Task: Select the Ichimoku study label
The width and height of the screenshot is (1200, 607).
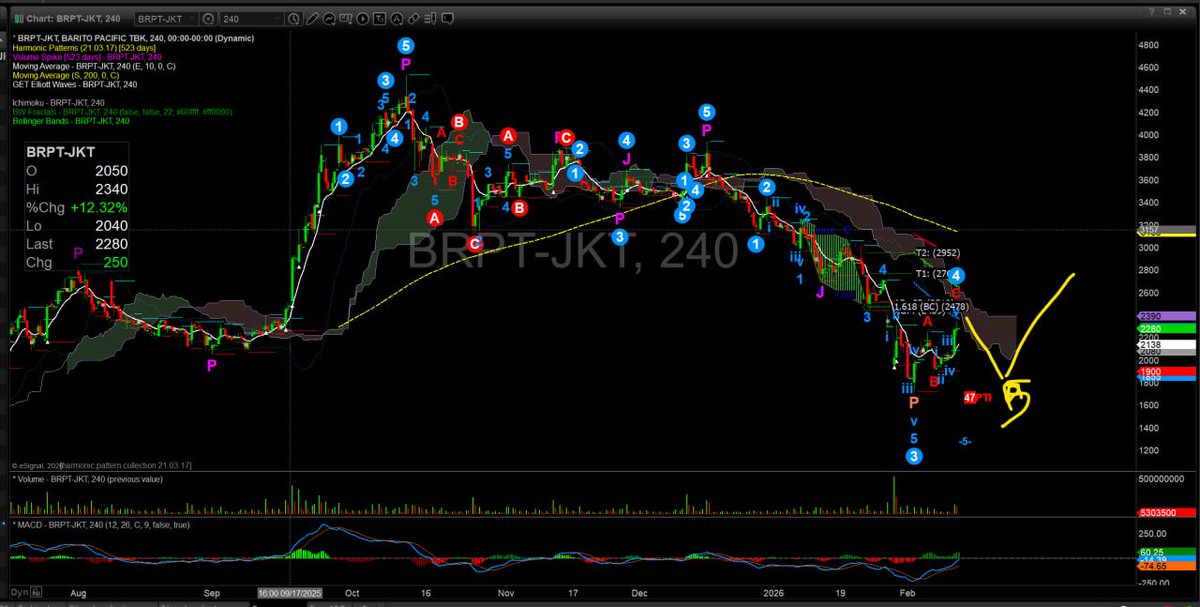Action: pos(59,102)
